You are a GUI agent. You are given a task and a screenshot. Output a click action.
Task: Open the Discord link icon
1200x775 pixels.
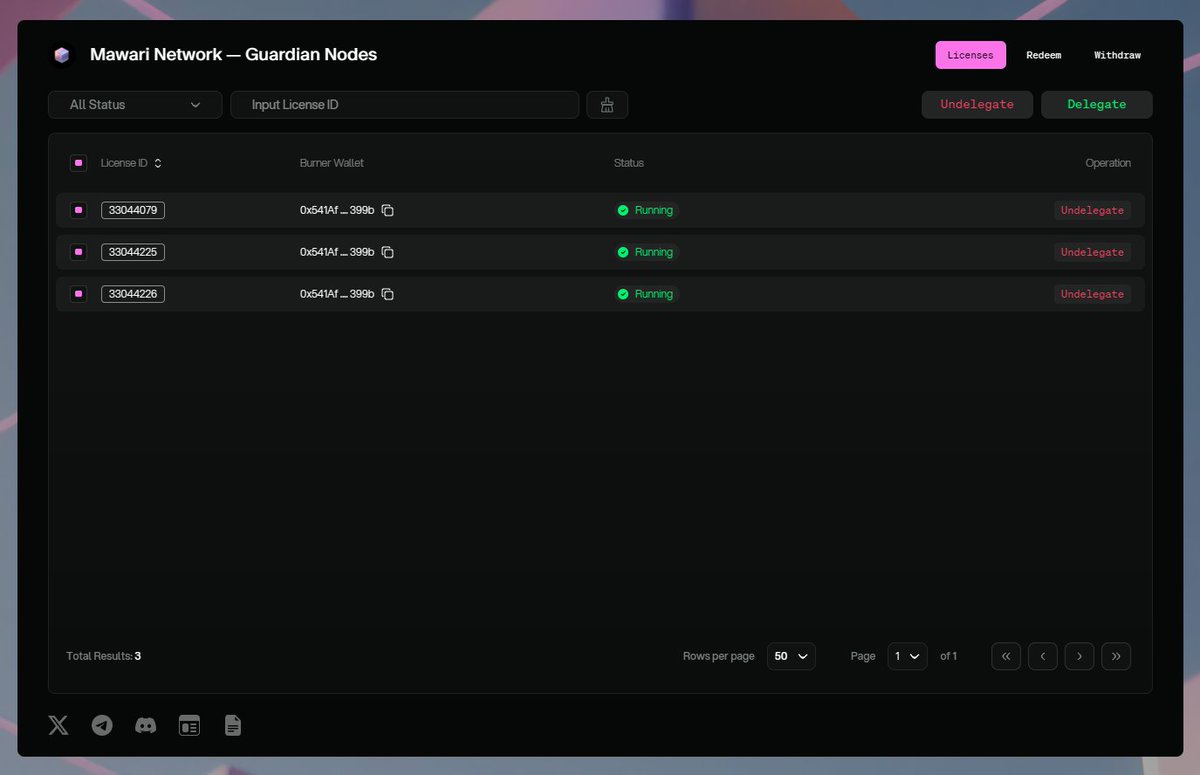click(x=146, y=726)
